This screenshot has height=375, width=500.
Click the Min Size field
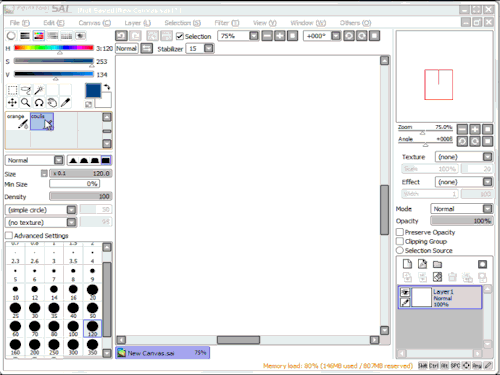click(74, 184)
